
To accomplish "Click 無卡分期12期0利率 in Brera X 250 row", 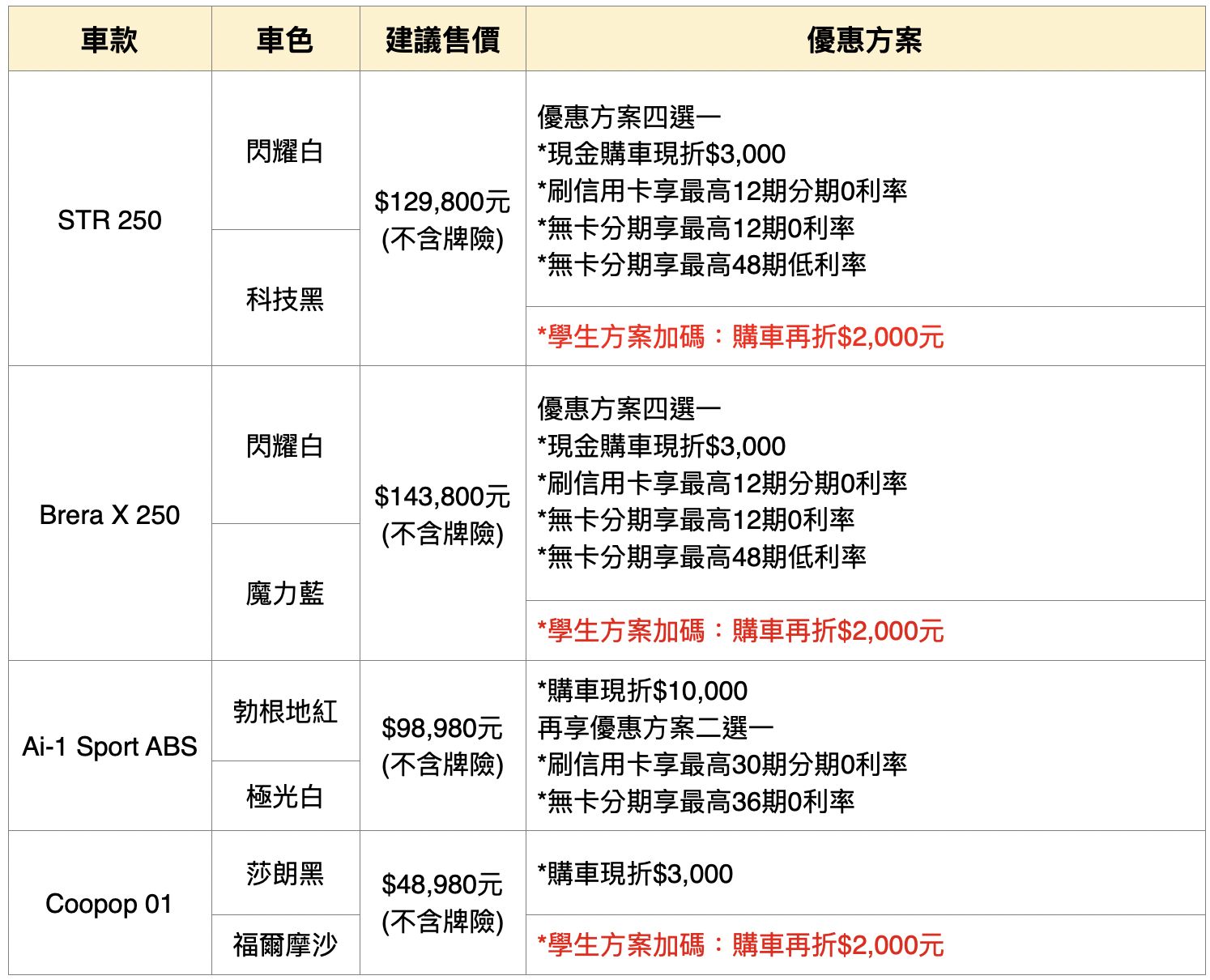I will click(x=696, y=520).
